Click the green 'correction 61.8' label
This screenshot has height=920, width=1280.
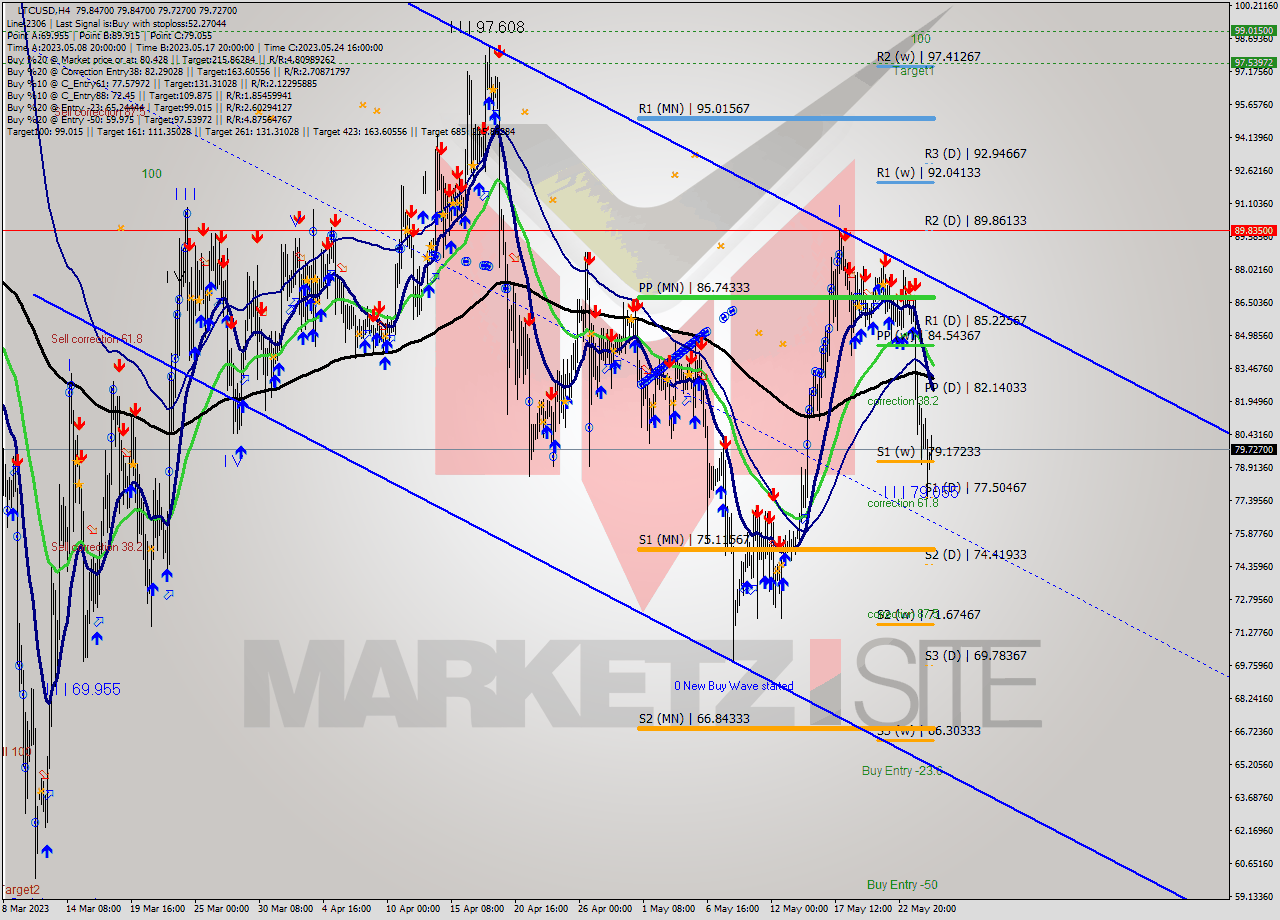click(902, 503)
